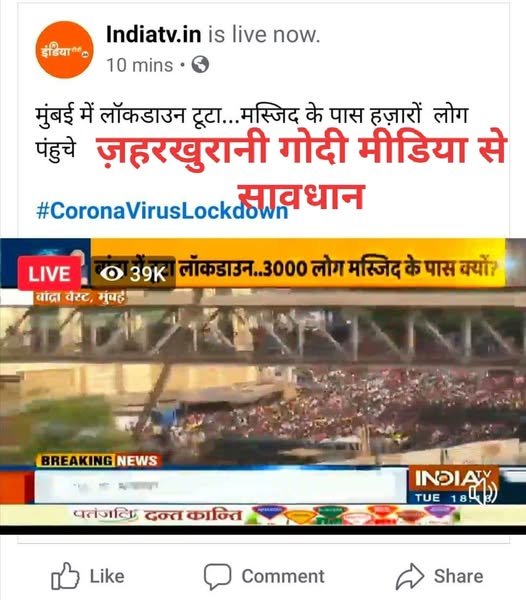526x600 pixels.
Task: Click the Breaking News banner
Action: (99, 460)
